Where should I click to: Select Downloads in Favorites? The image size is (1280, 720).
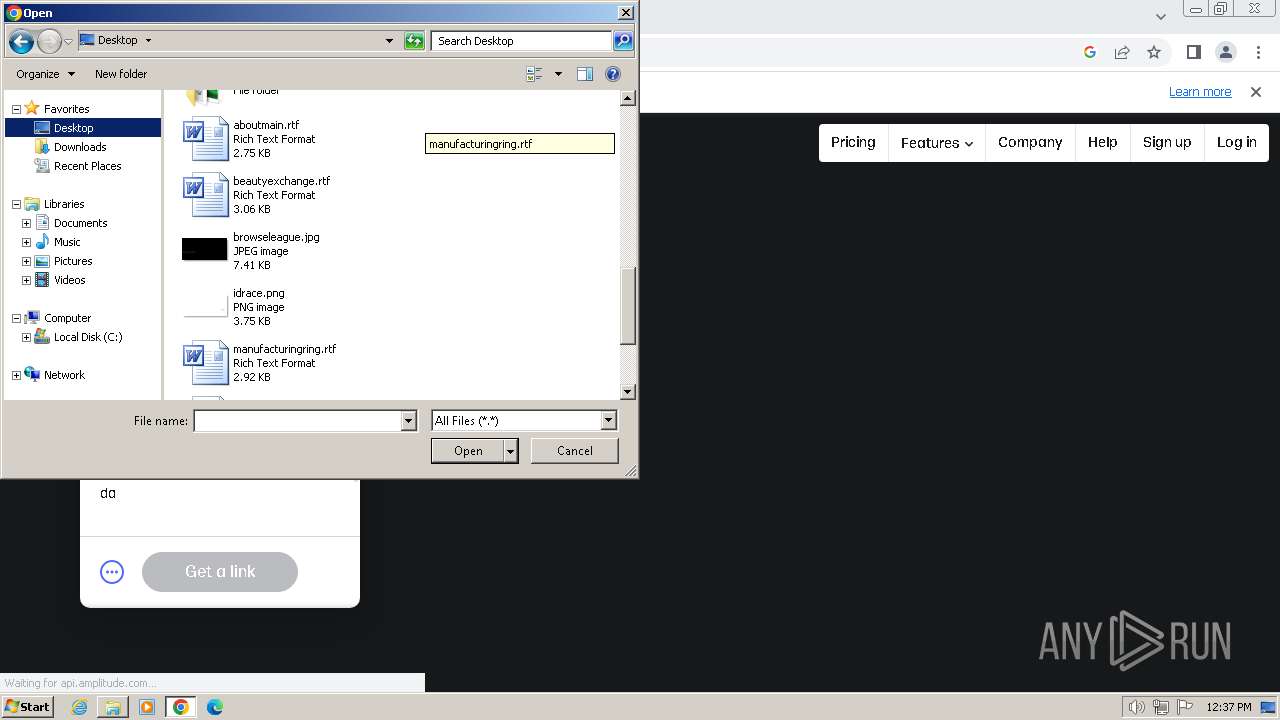click(x=79, y=147)
